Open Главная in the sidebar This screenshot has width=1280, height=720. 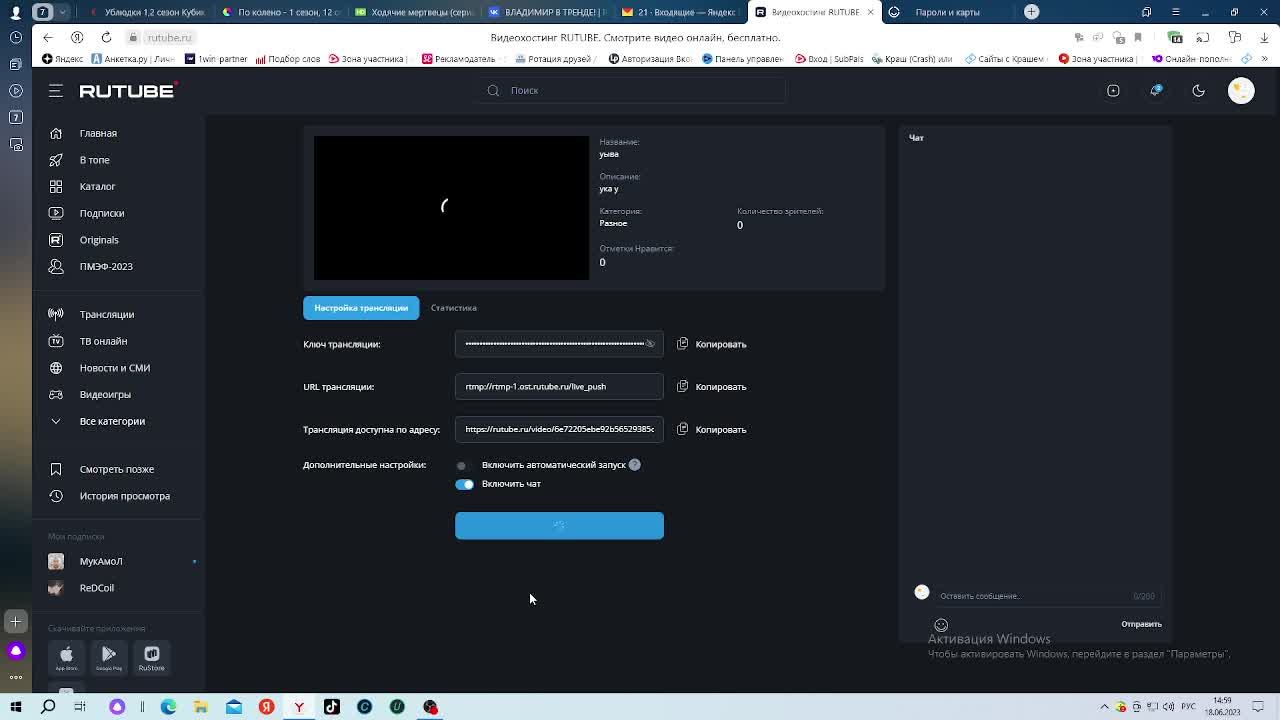[98, 133]
